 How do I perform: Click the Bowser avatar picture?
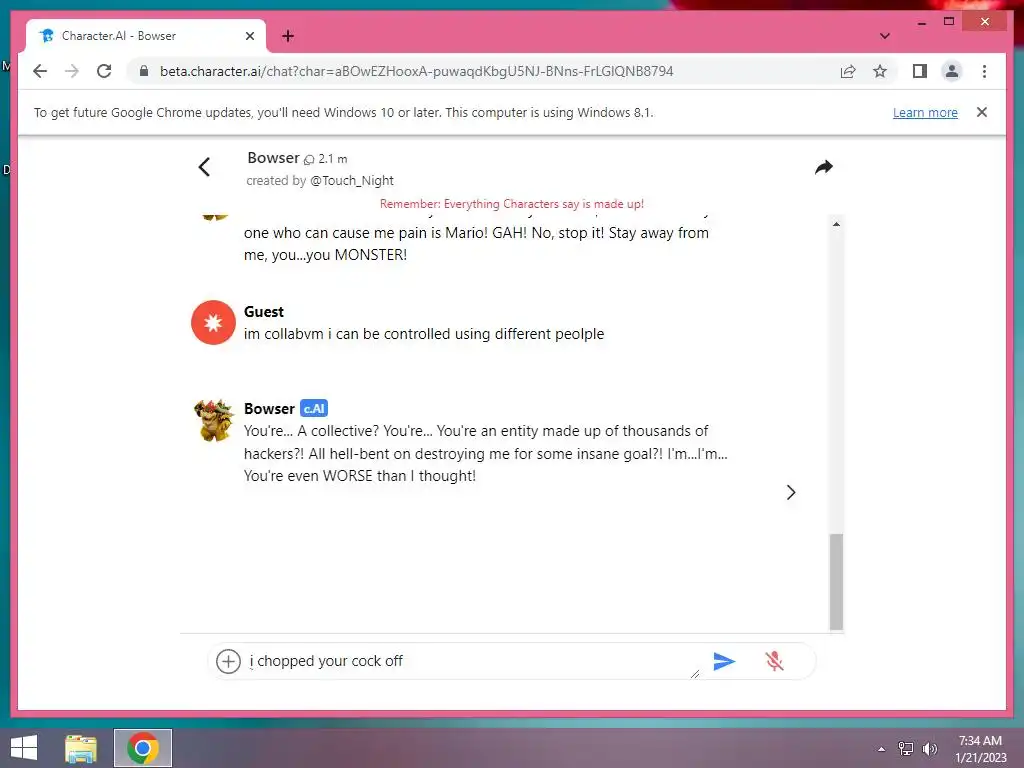point(214,420)
